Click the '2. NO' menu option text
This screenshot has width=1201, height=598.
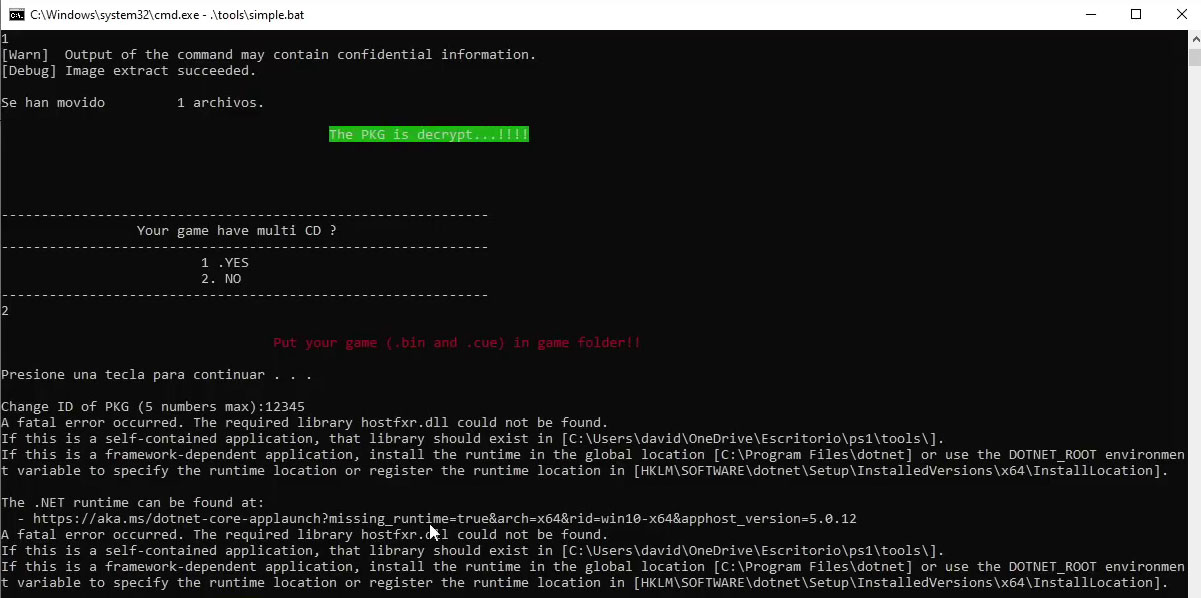221,278
